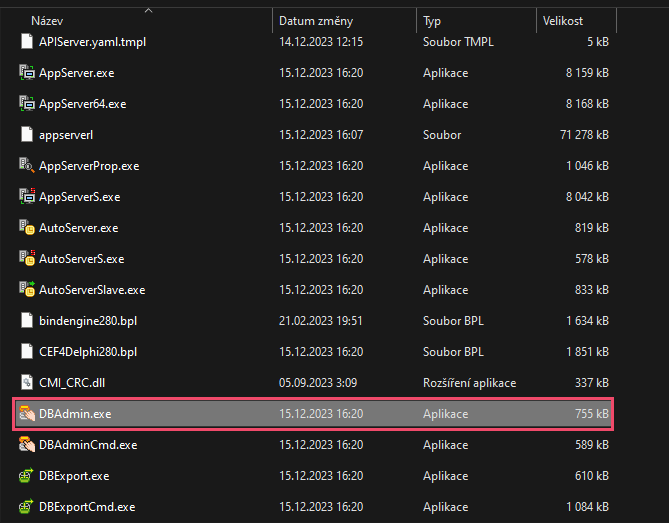Sort files by Typ column
Screen dimensions: 669x523
pos(432,20)
